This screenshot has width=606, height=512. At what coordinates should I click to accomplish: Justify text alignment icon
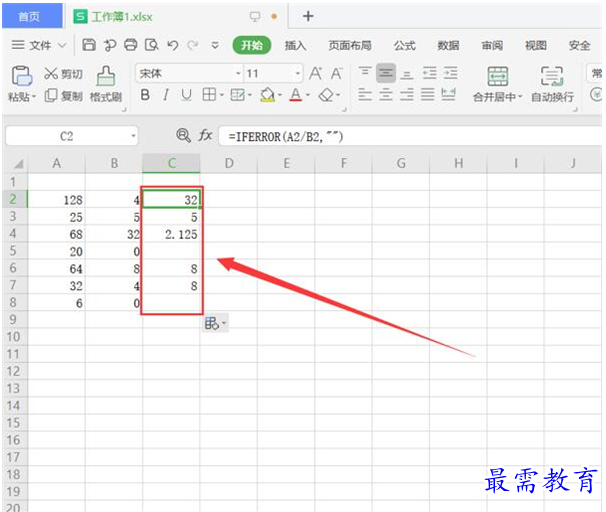(x=427, y=94)
